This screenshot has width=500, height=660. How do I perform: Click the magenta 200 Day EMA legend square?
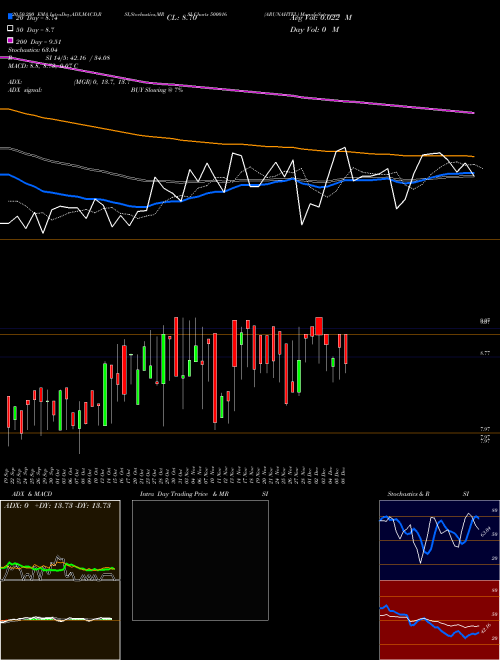(x=11, y=41)
